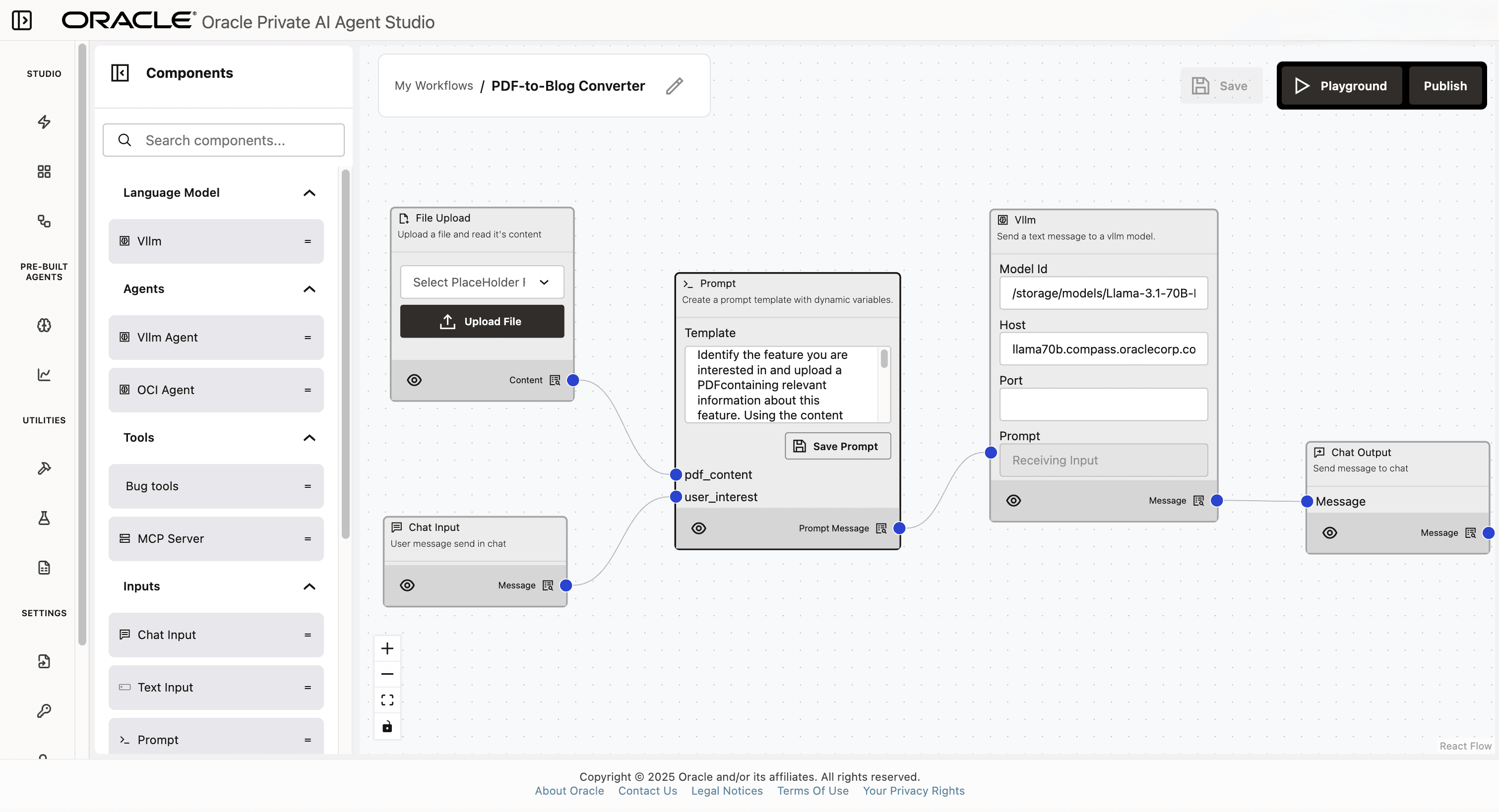This screenshot has height=812, width=1499.
Task: Open the Legal Notices link
Action: click(x=726, y=791)
